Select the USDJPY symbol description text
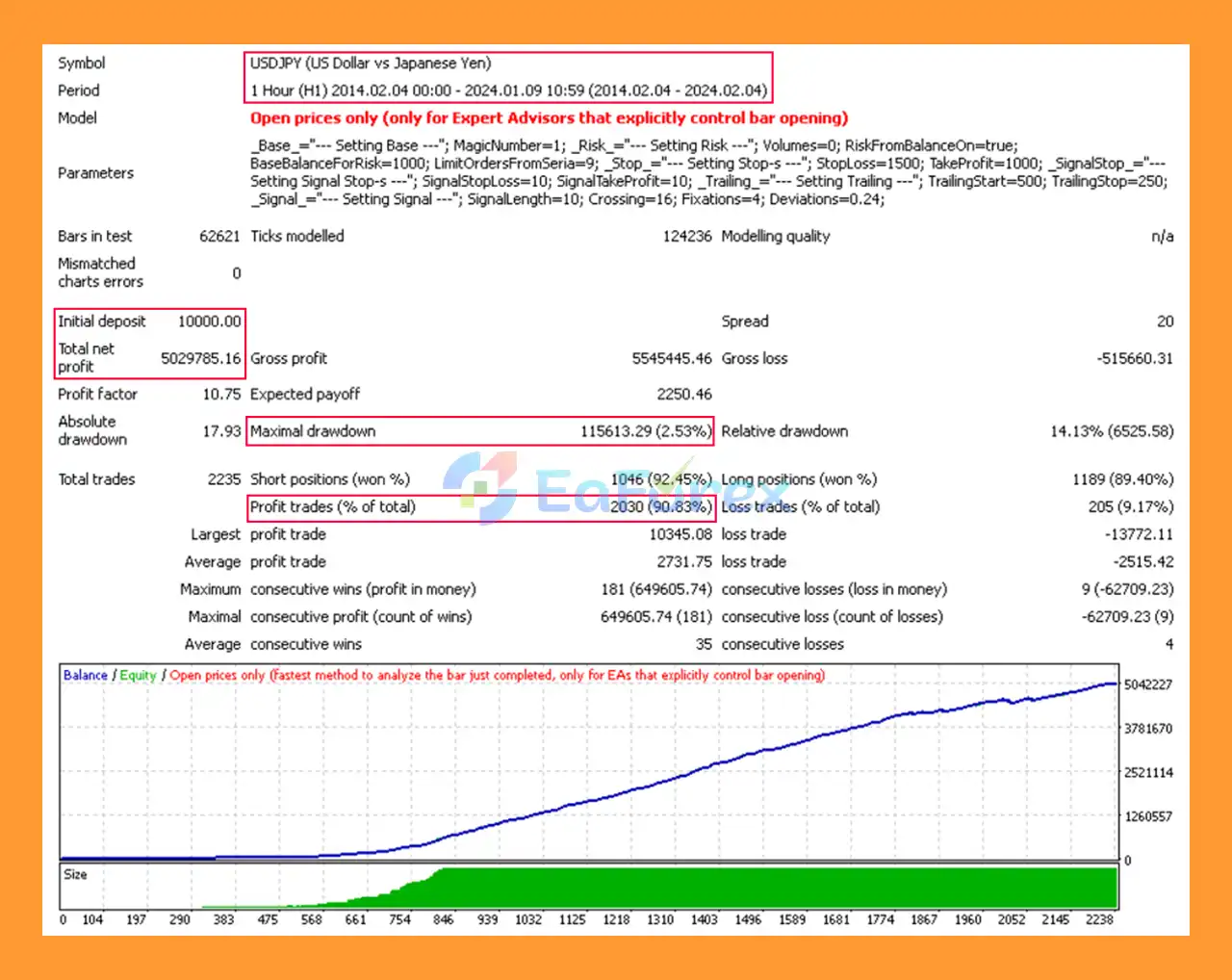 point(371,64)
